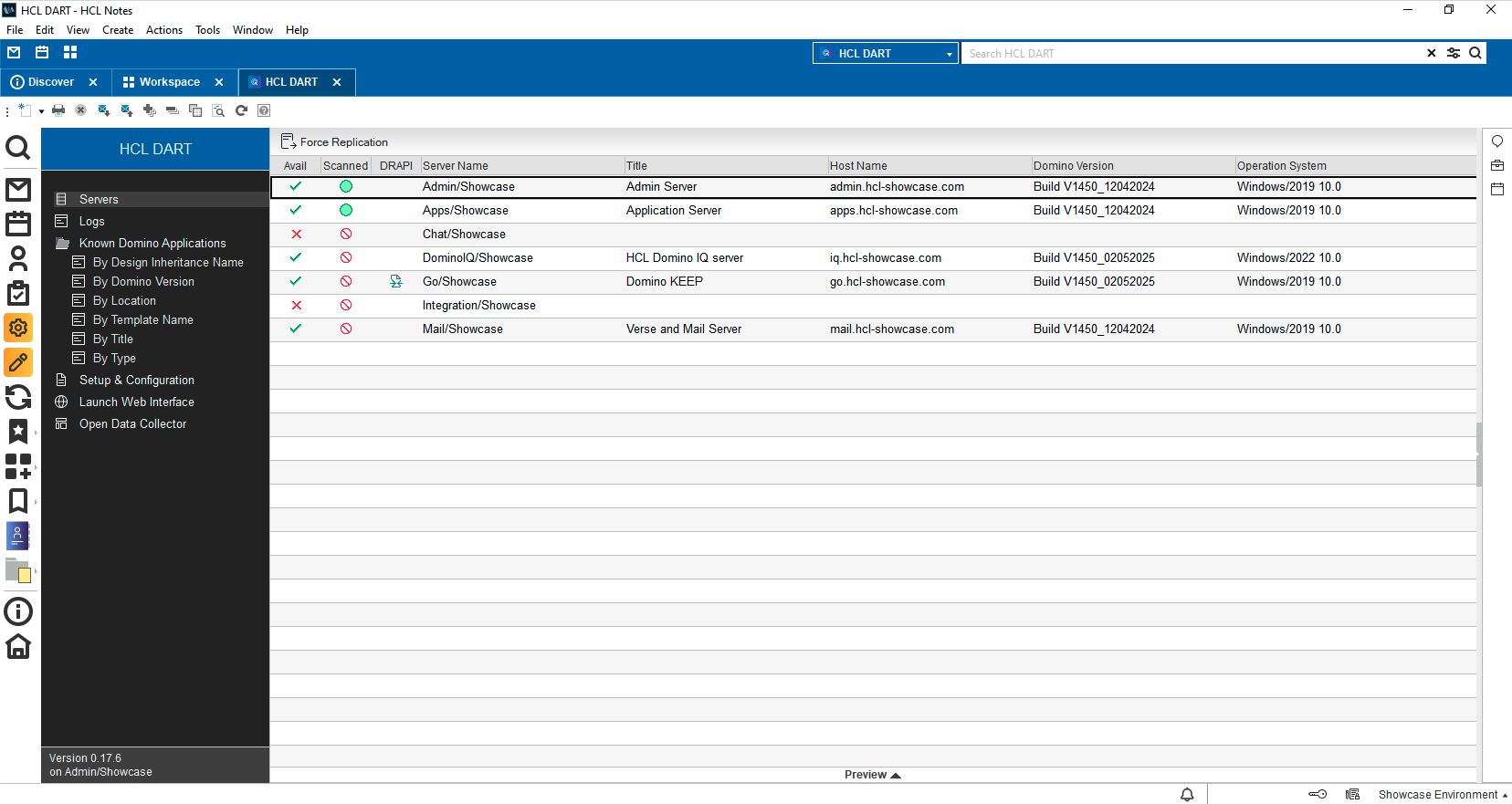1512x804 pixels.
Task: Open the File menu
Action: pos(15,29)
